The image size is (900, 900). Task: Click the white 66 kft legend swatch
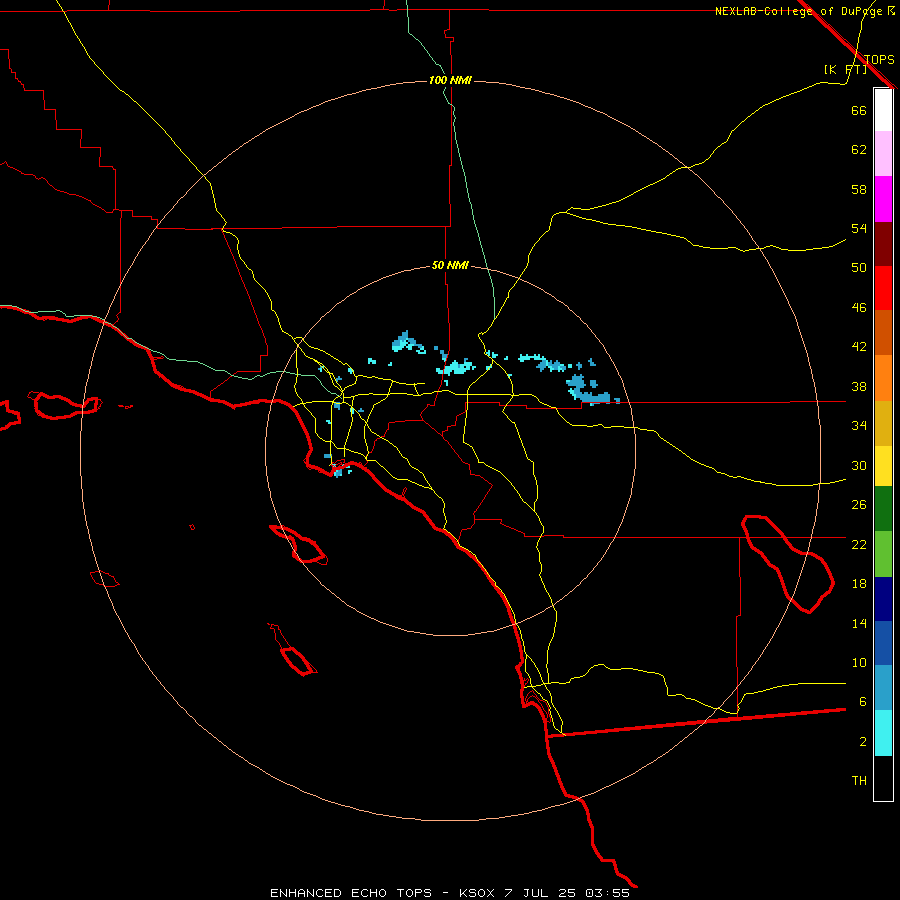[883, 110]
